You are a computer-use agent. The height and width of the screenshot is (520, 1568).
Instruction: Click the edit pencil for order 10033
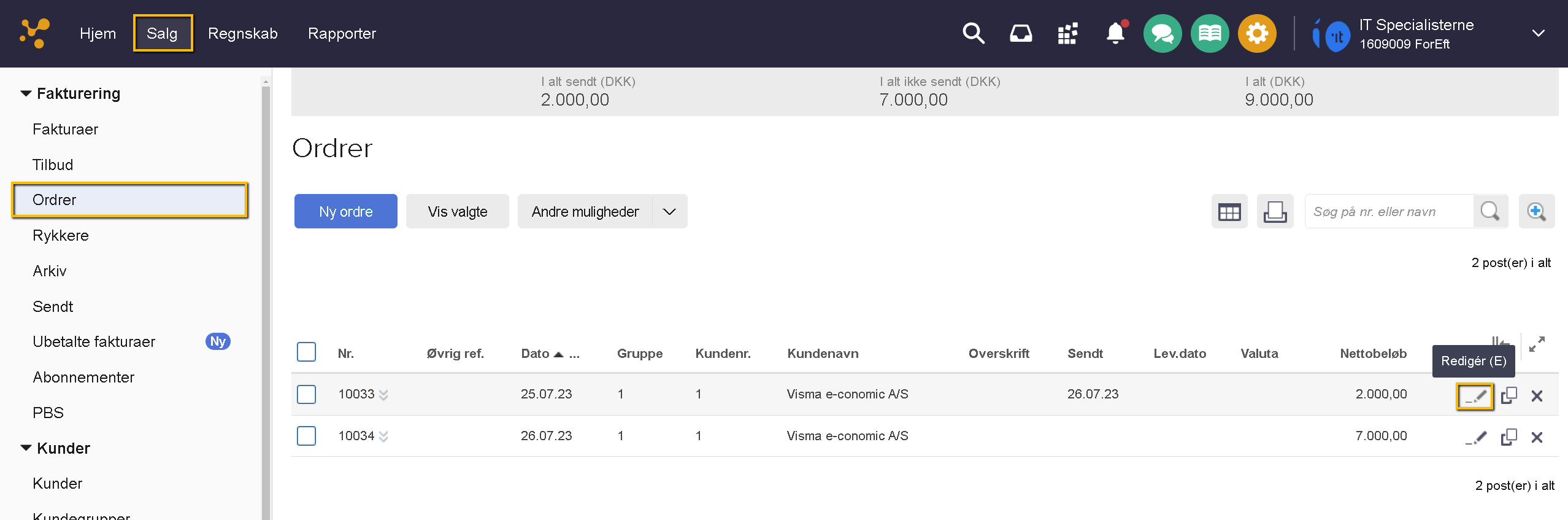[x=1475, y=396]
